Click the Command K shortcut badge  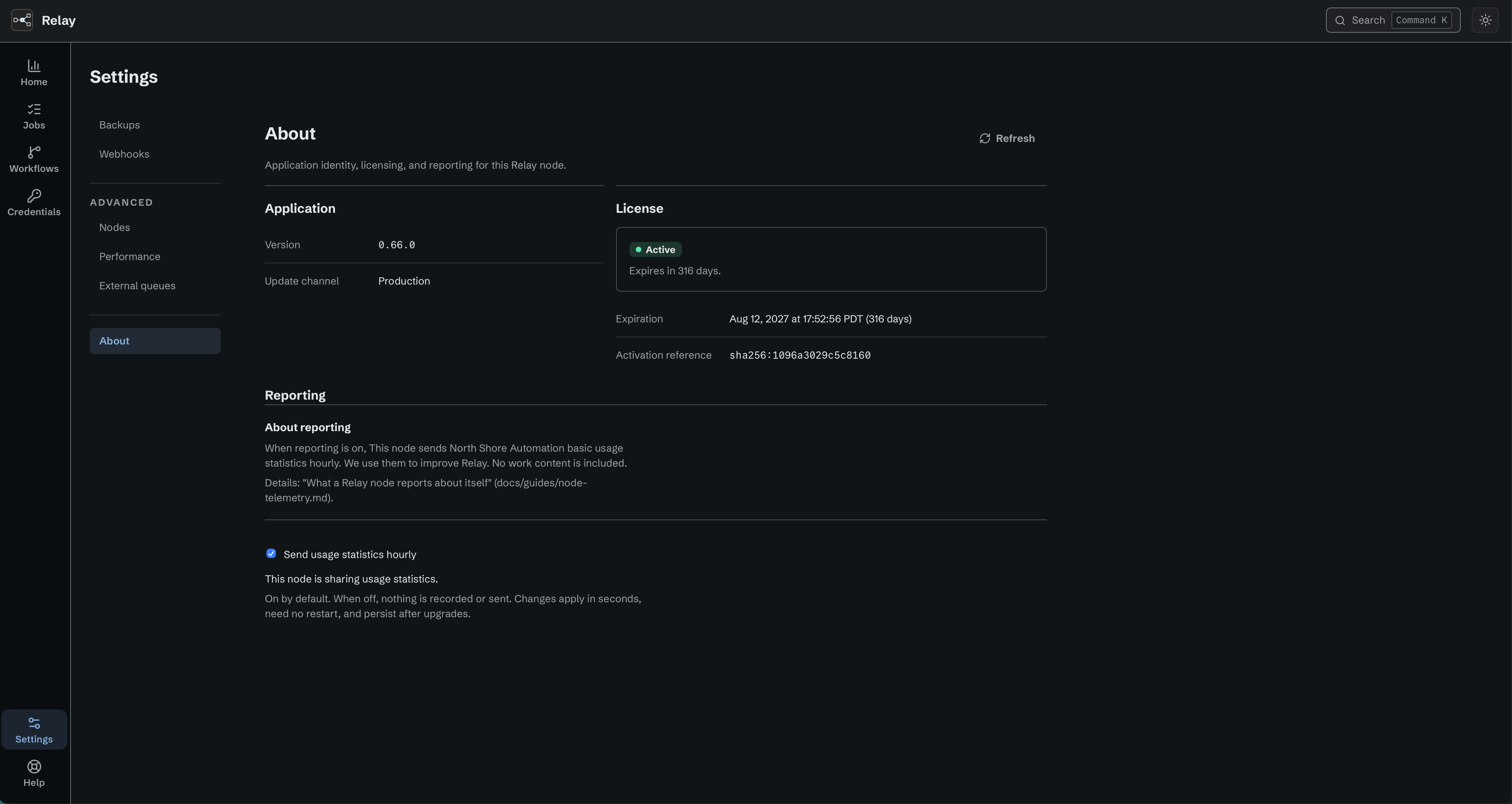1421,20
